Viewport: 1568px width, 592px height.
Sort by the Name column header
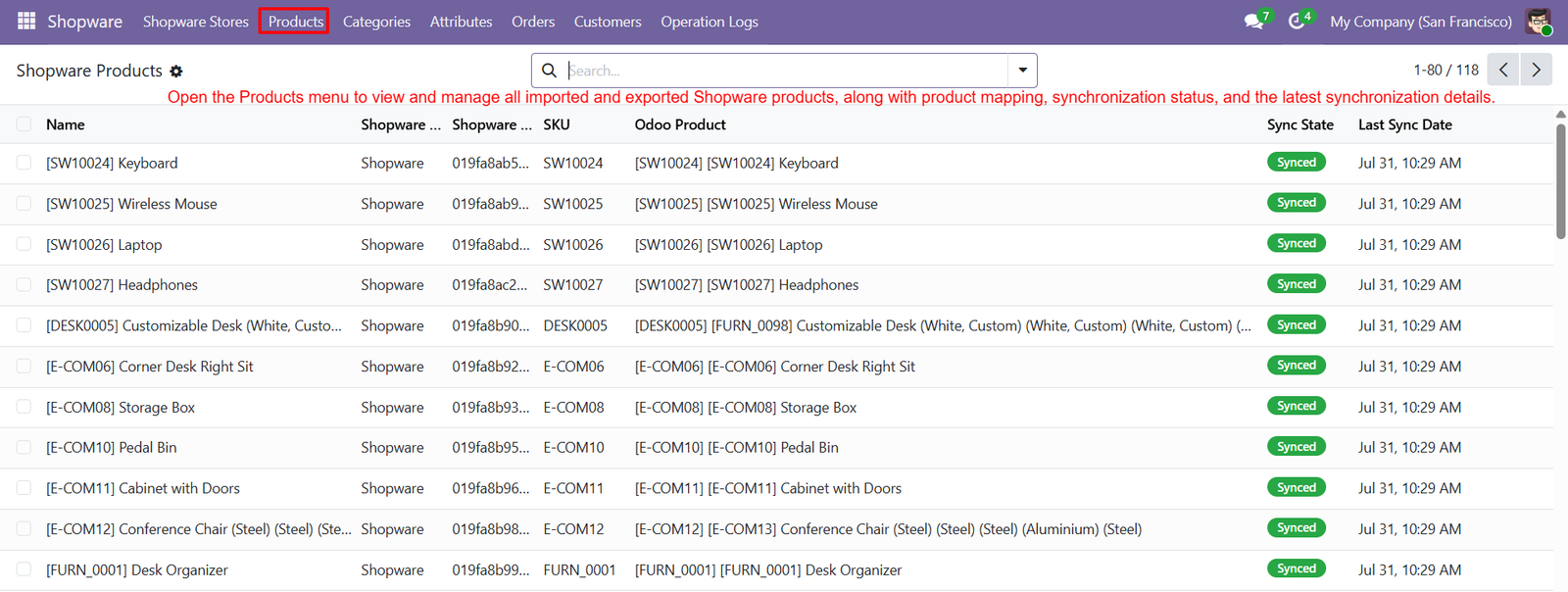coord(66,124)
